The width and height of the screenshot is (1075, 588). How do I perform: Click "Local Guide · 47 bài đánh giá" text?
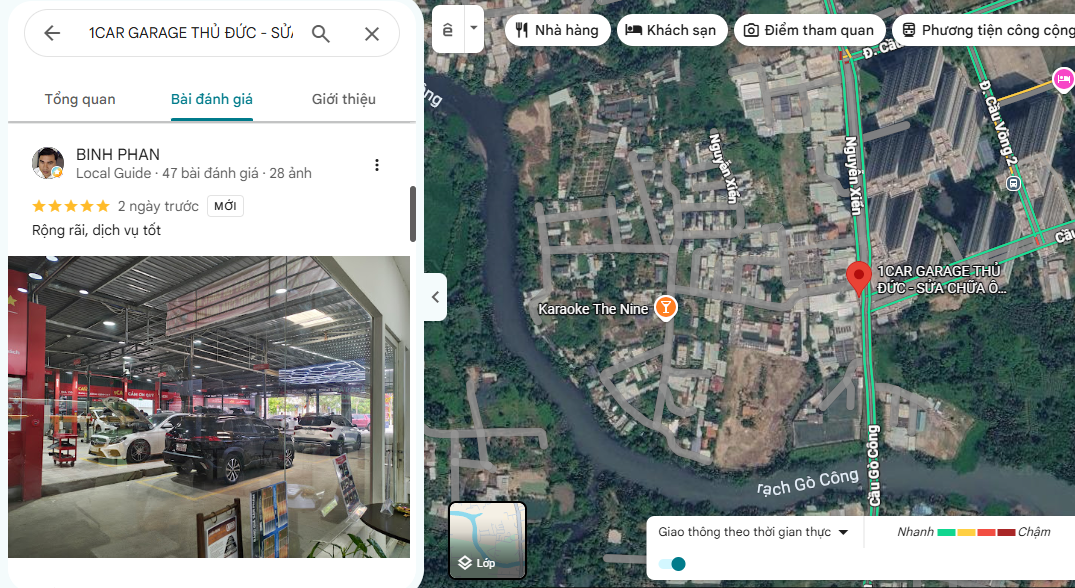167,173
